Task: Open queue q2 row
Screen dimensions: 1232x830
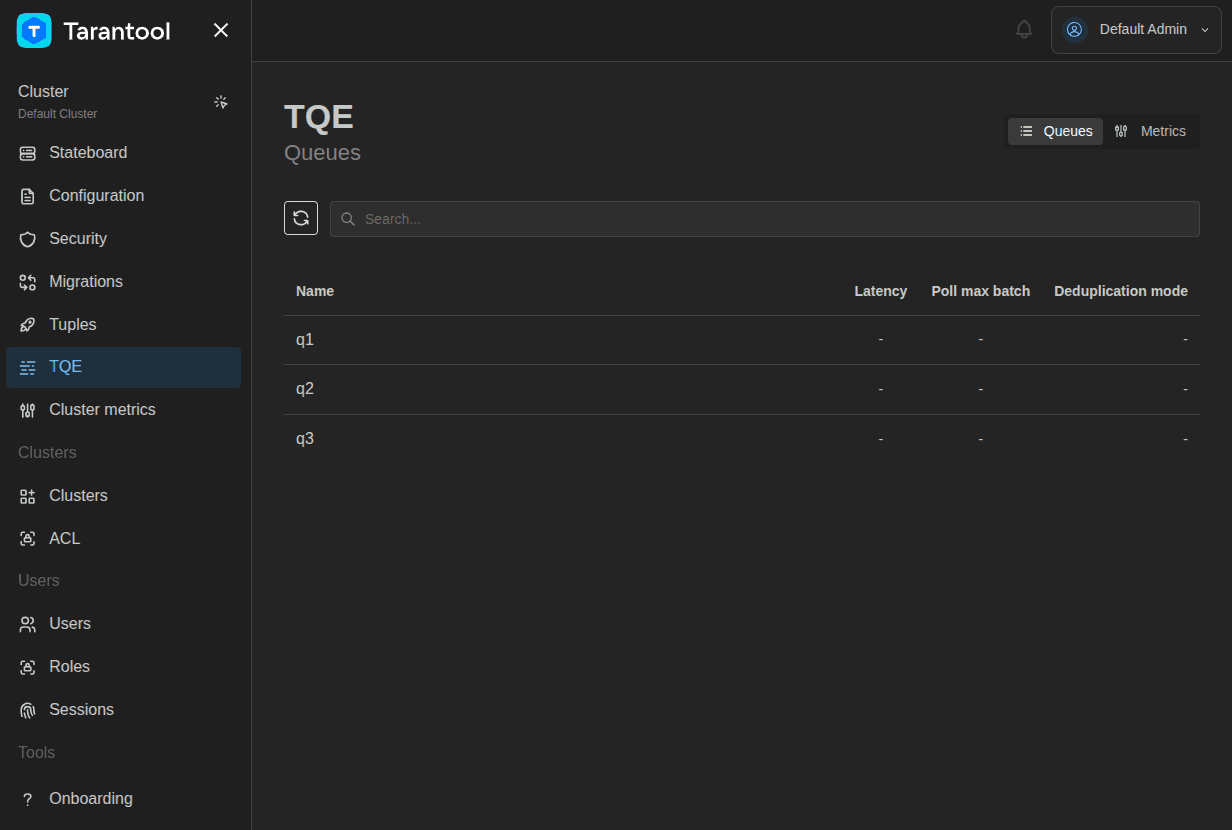Action: [742, 389]
